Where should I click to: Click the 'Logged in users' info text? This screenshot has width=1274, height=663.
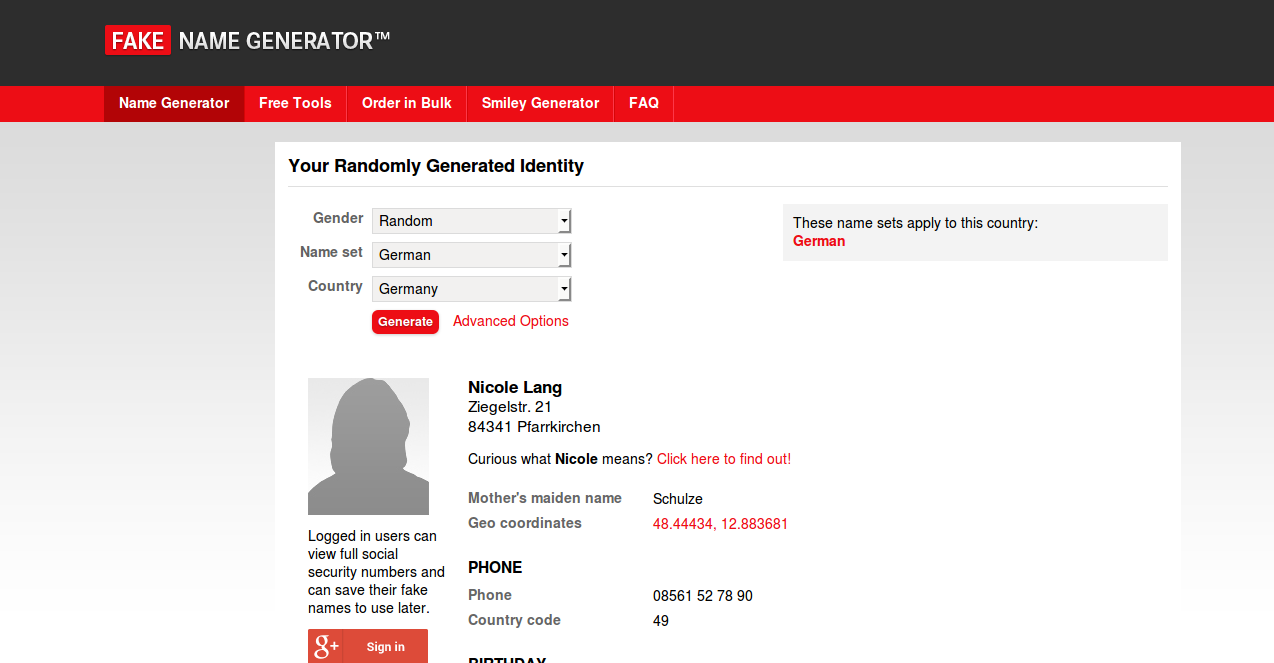[x=376, y=572]
